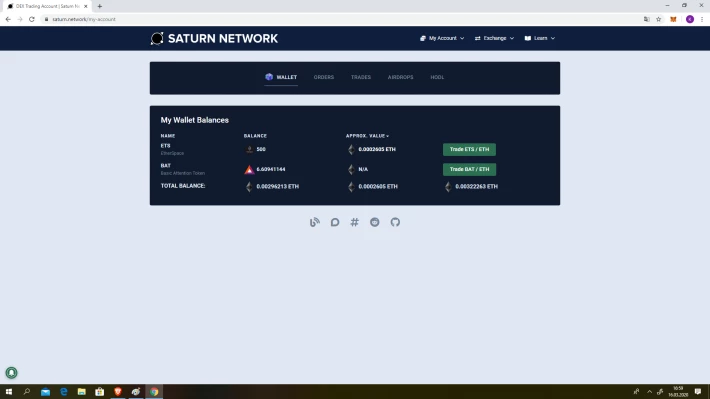Screen dimensions: 710x399
Task: Click the SATURN NETWORK title link
Action: 223,38
